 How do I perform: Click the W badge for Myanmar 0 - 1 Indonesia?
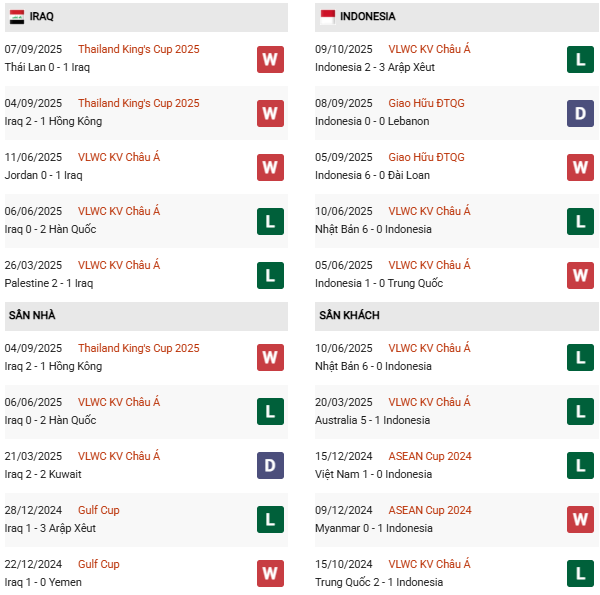[x=580, y=520]
